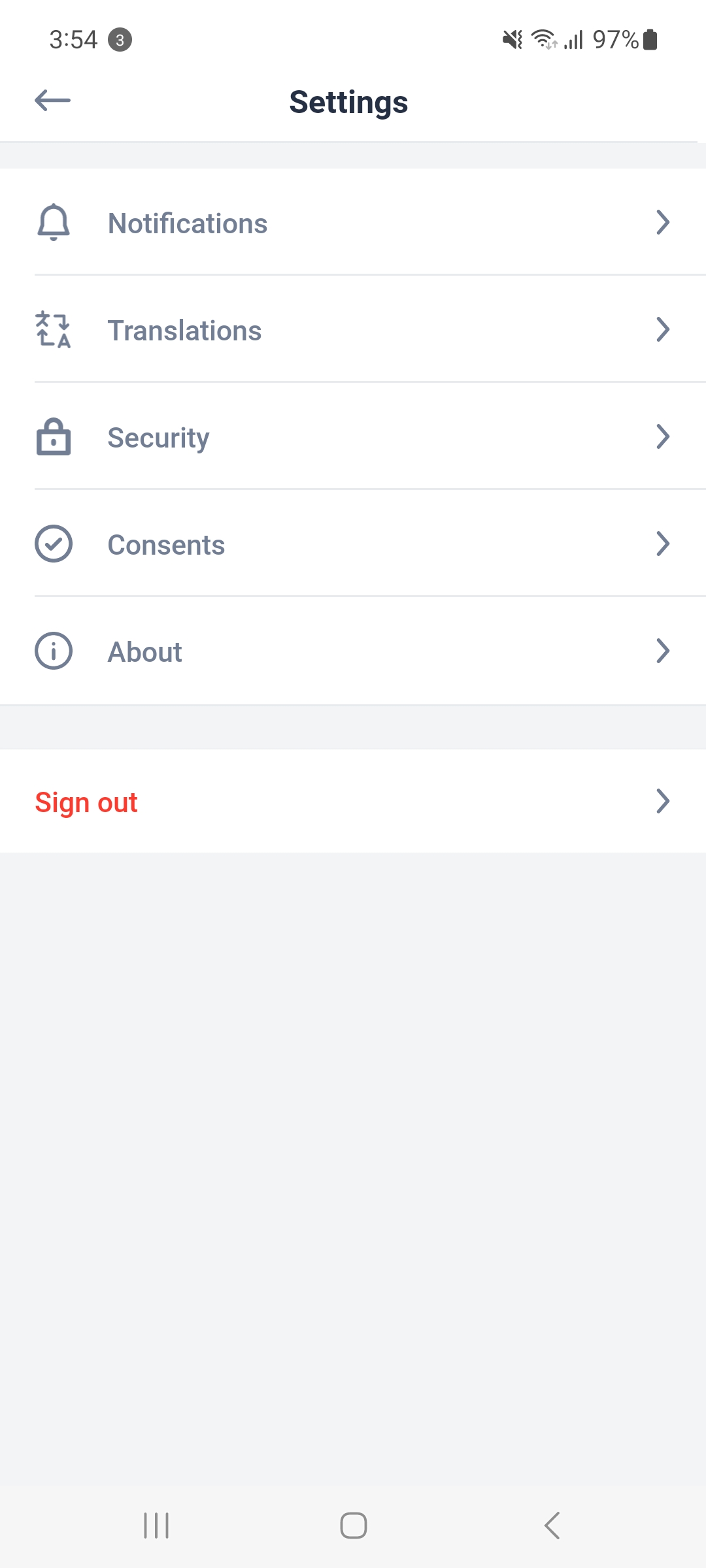Tap the Security lock icon

click(x=54, y=437)
